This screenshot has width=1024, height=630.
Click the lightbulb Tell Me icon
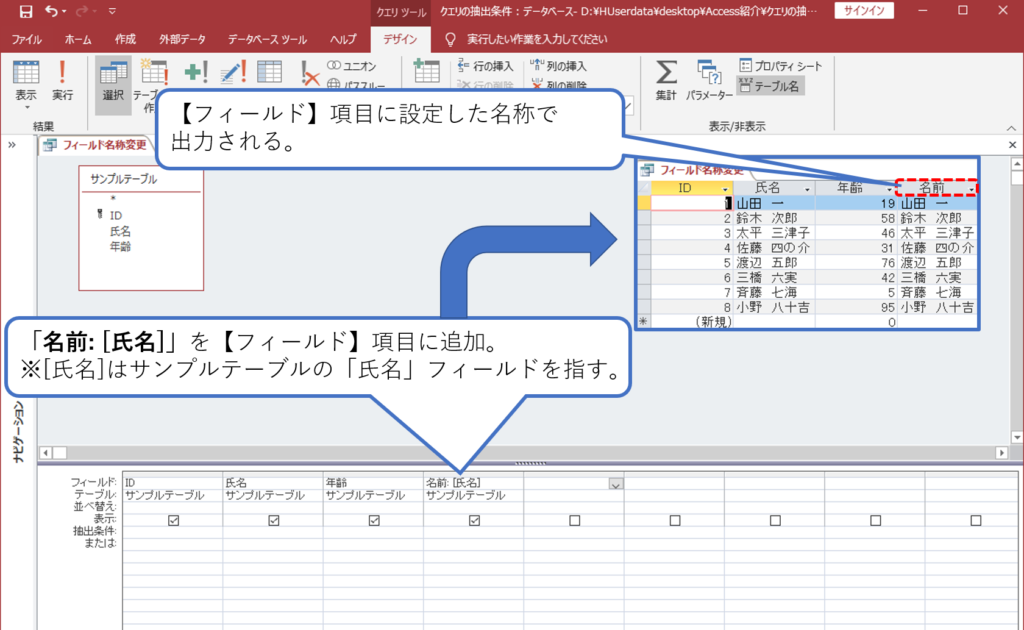pos(450,40)
